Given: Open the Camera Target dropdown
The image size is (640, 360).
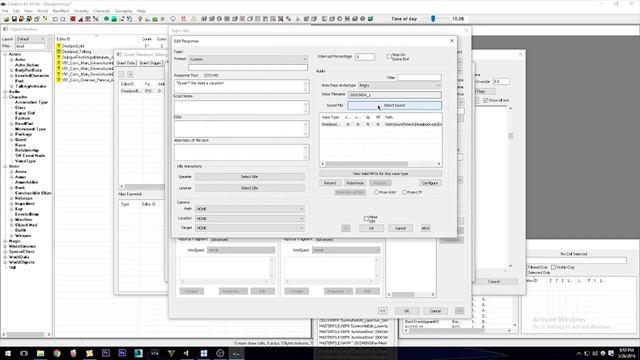Looking at the screenshot, I should click(249, 228).
